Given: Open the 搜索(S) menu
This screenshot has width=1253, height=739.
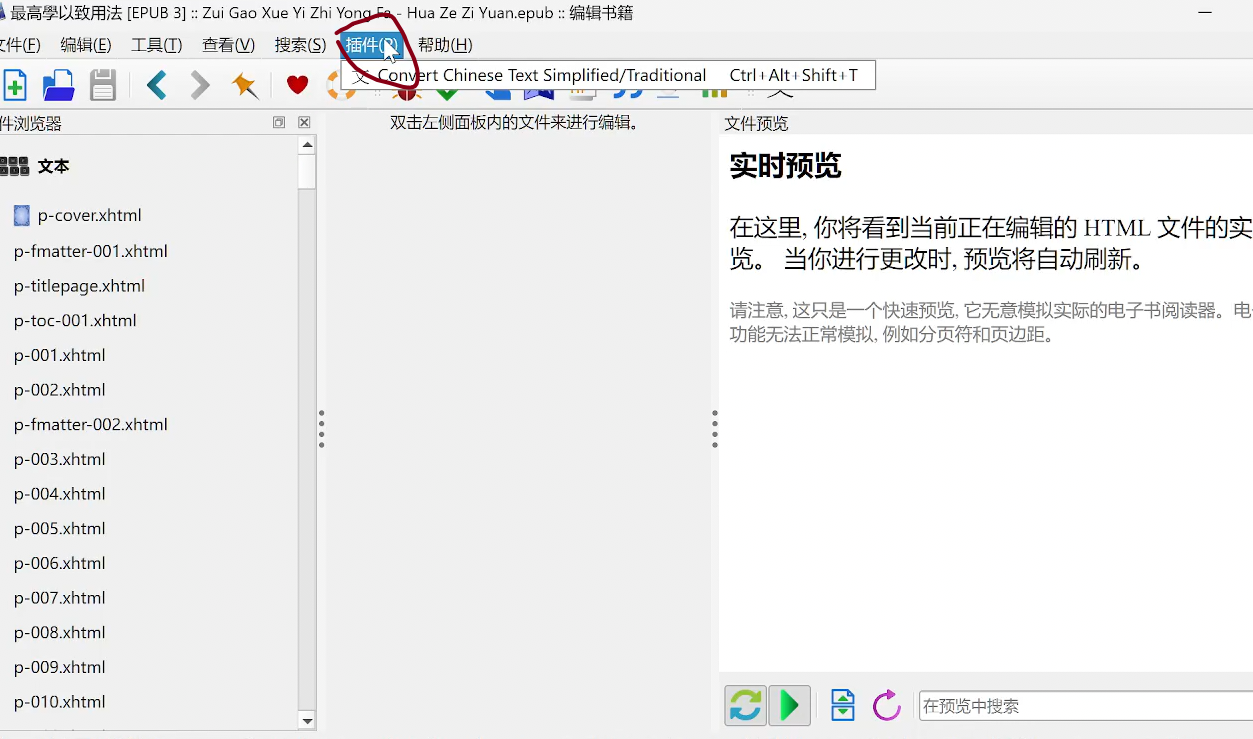Looking at the screenshot, I should (300, 45).
